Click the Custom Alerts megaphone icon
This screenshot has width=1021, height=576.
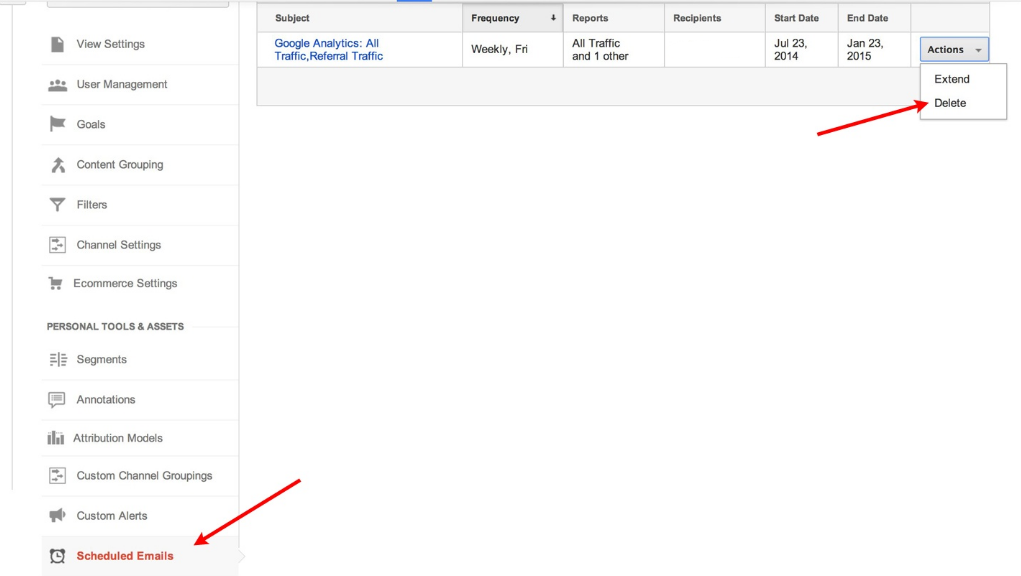click(x=57, y=516)
